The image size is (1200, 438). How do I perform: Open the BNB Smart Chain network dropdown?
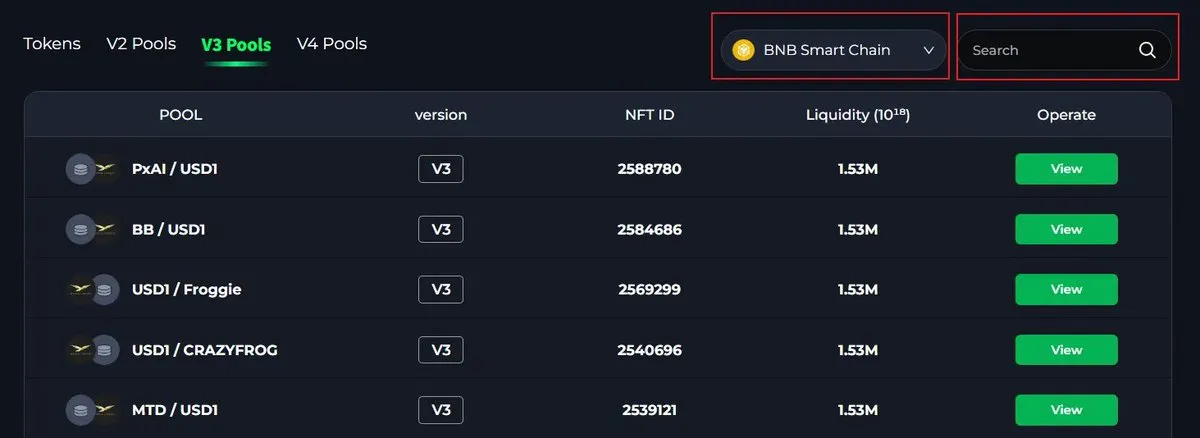click(833, 50)
